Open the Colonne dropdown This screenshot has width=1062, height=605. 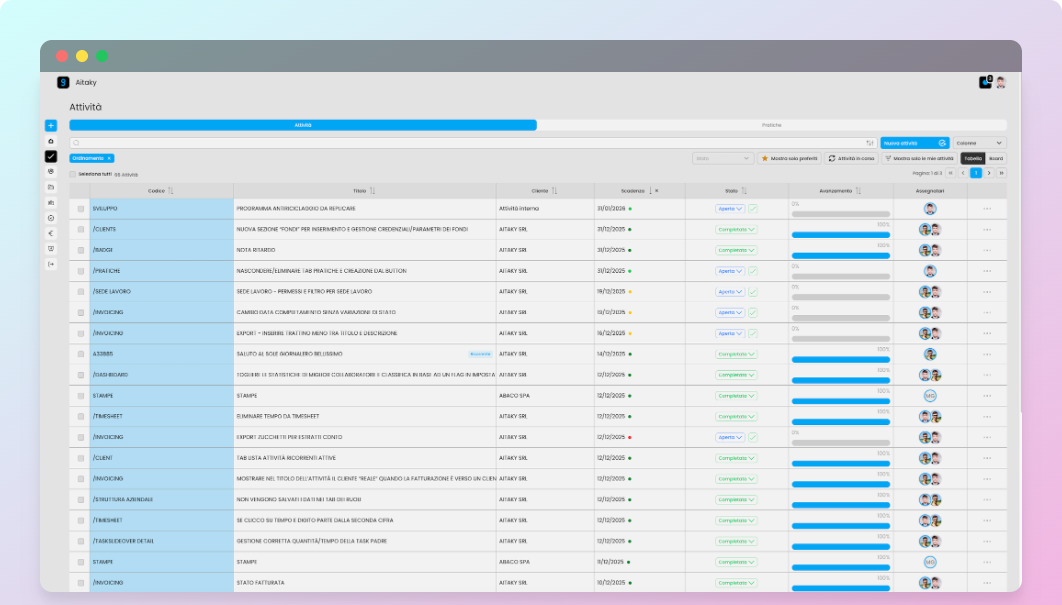[981, 142]
